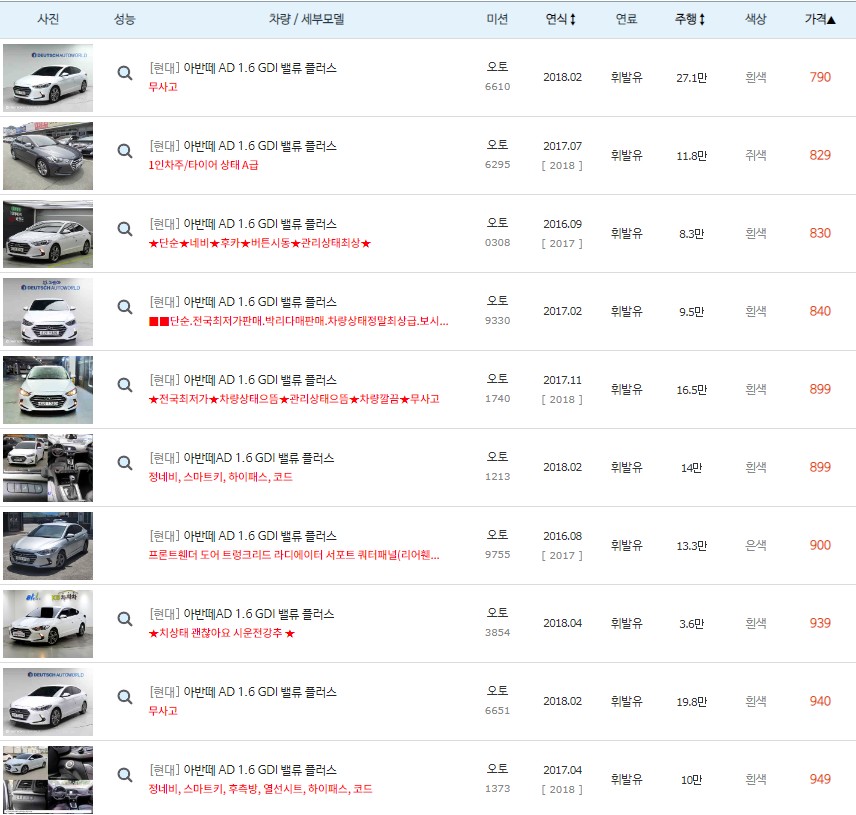Image resolution: width=856 pixels, height=815 pixels.
Task: Click 은색 color cell
Action: 756,545
